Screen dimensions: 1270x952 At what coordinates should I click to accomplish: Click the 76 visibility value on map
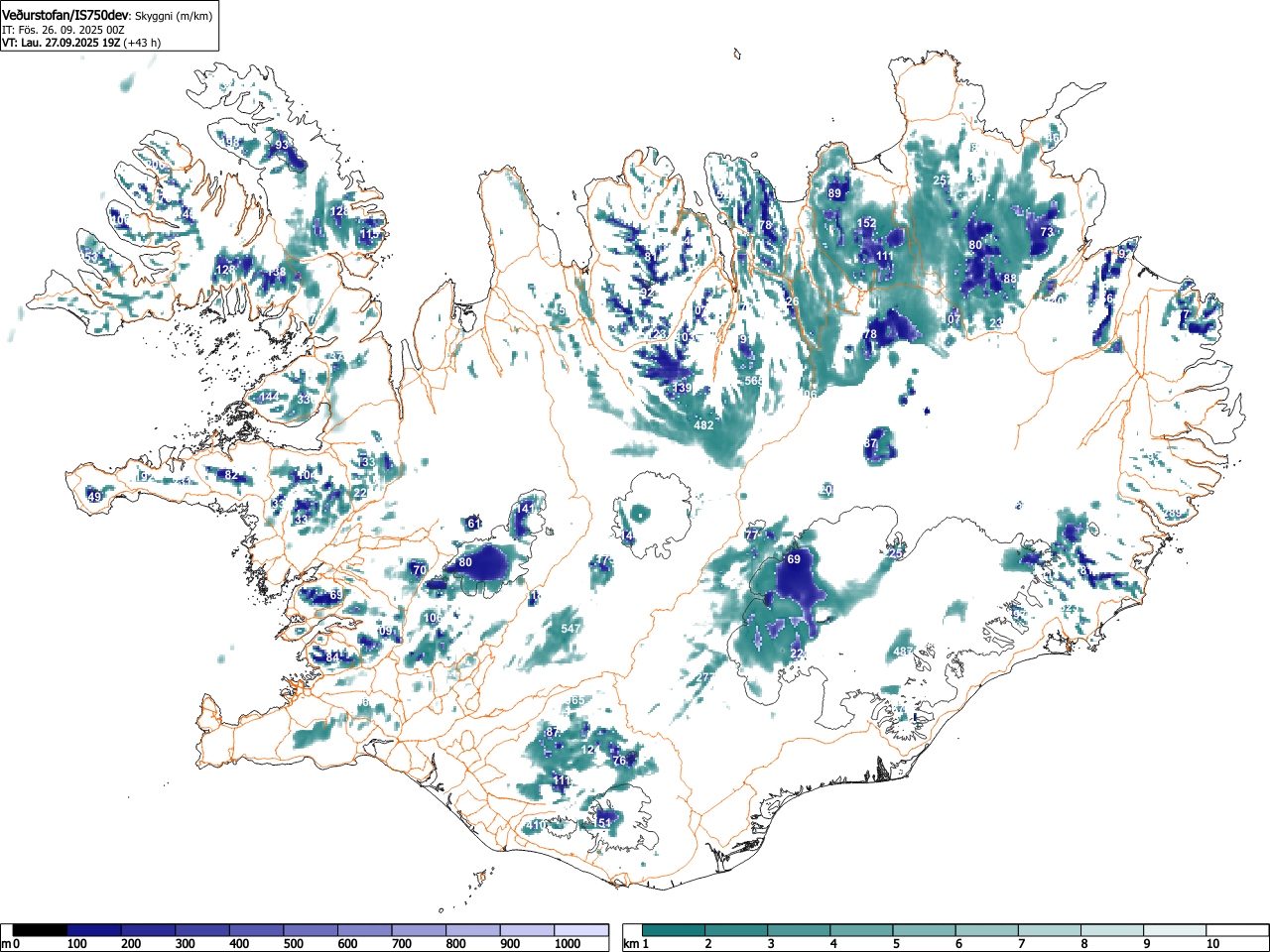[x=620, y=761]
